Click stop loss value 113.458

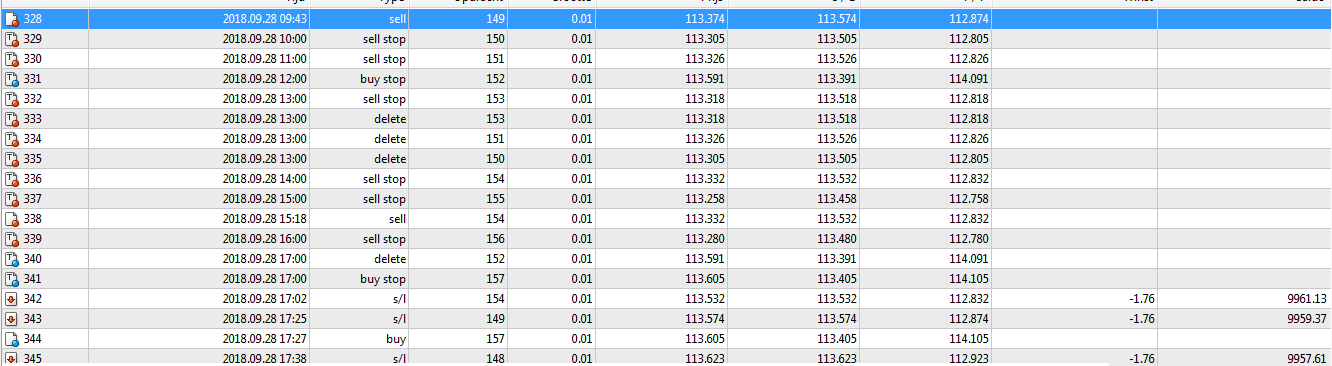point(837,199)
